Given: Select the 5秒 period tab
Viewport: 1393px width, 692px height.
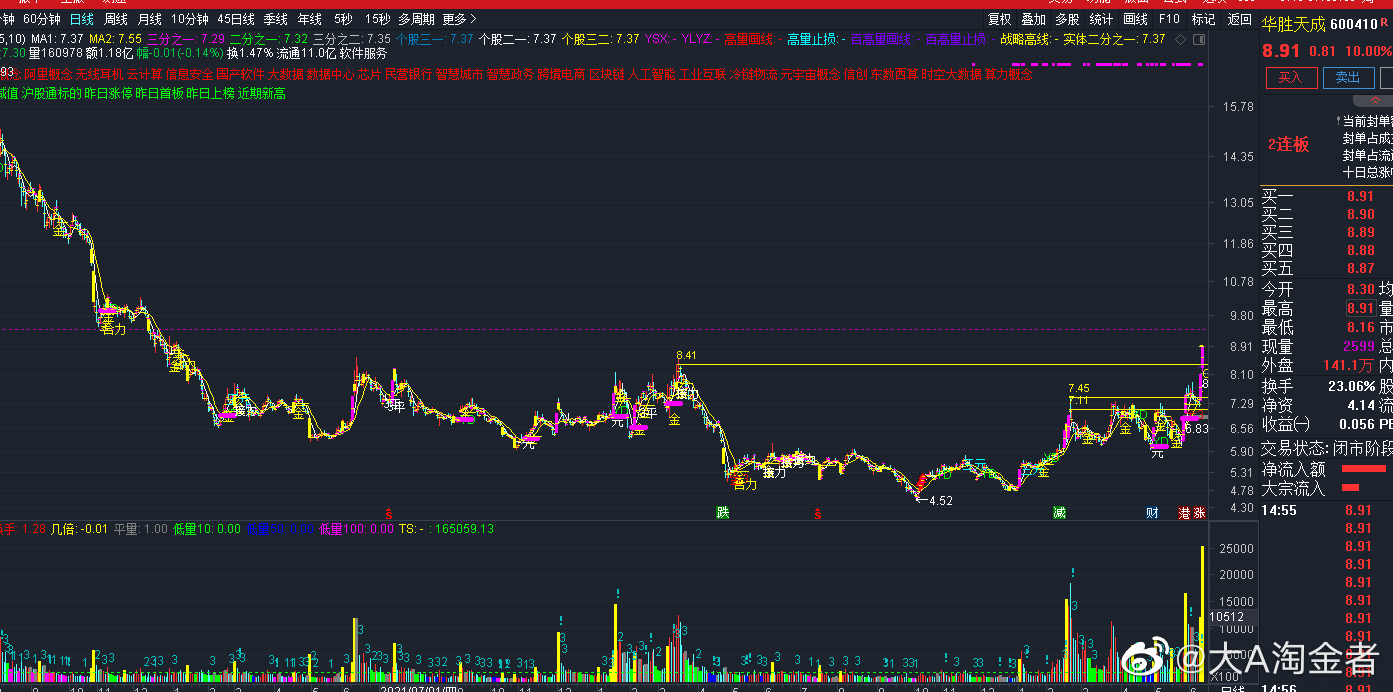Looking at the screenshot, I should 343,19.
